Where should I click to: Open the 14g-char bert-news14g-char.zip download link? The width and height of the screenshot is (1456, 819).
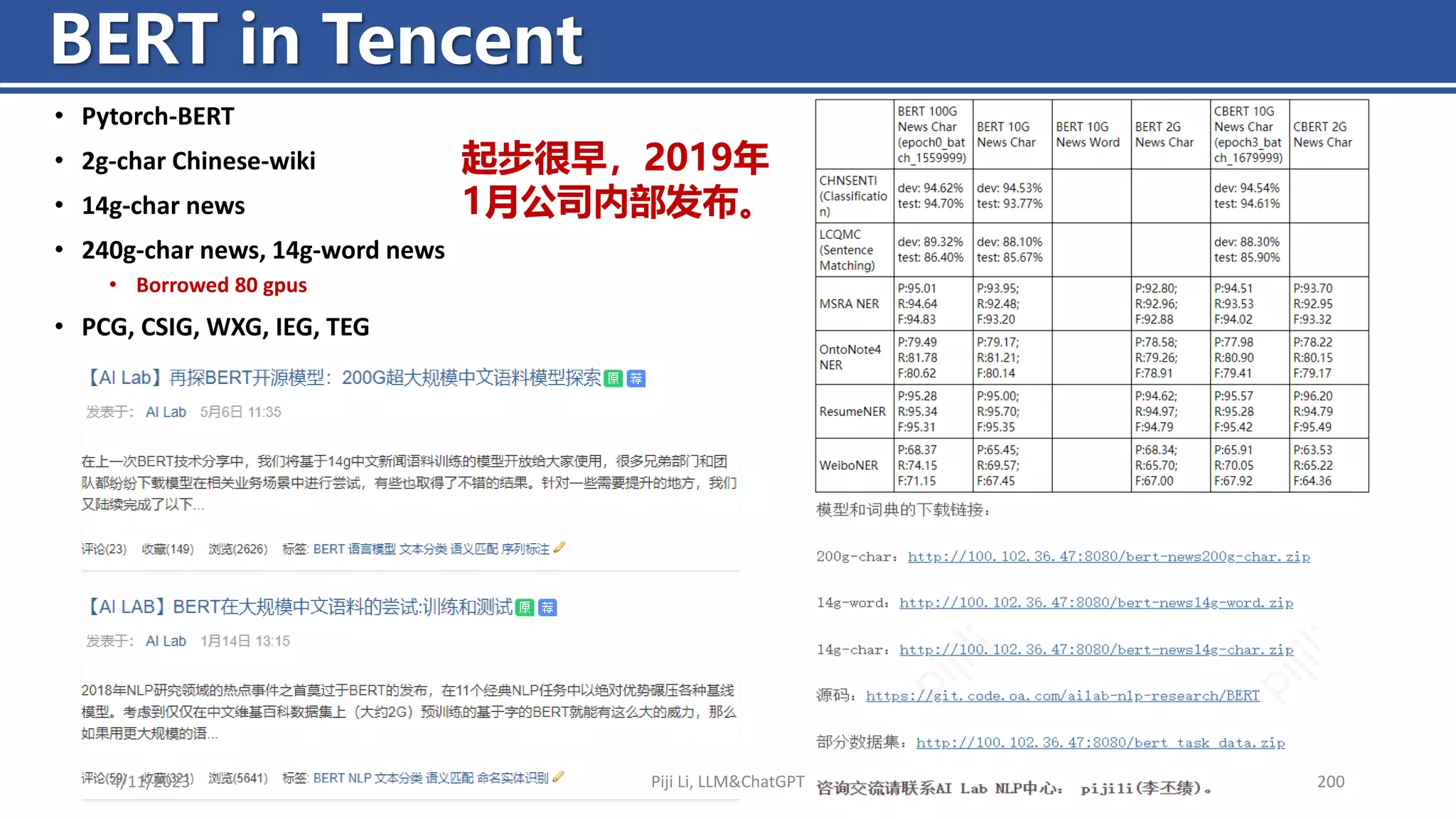(1096, 650)
